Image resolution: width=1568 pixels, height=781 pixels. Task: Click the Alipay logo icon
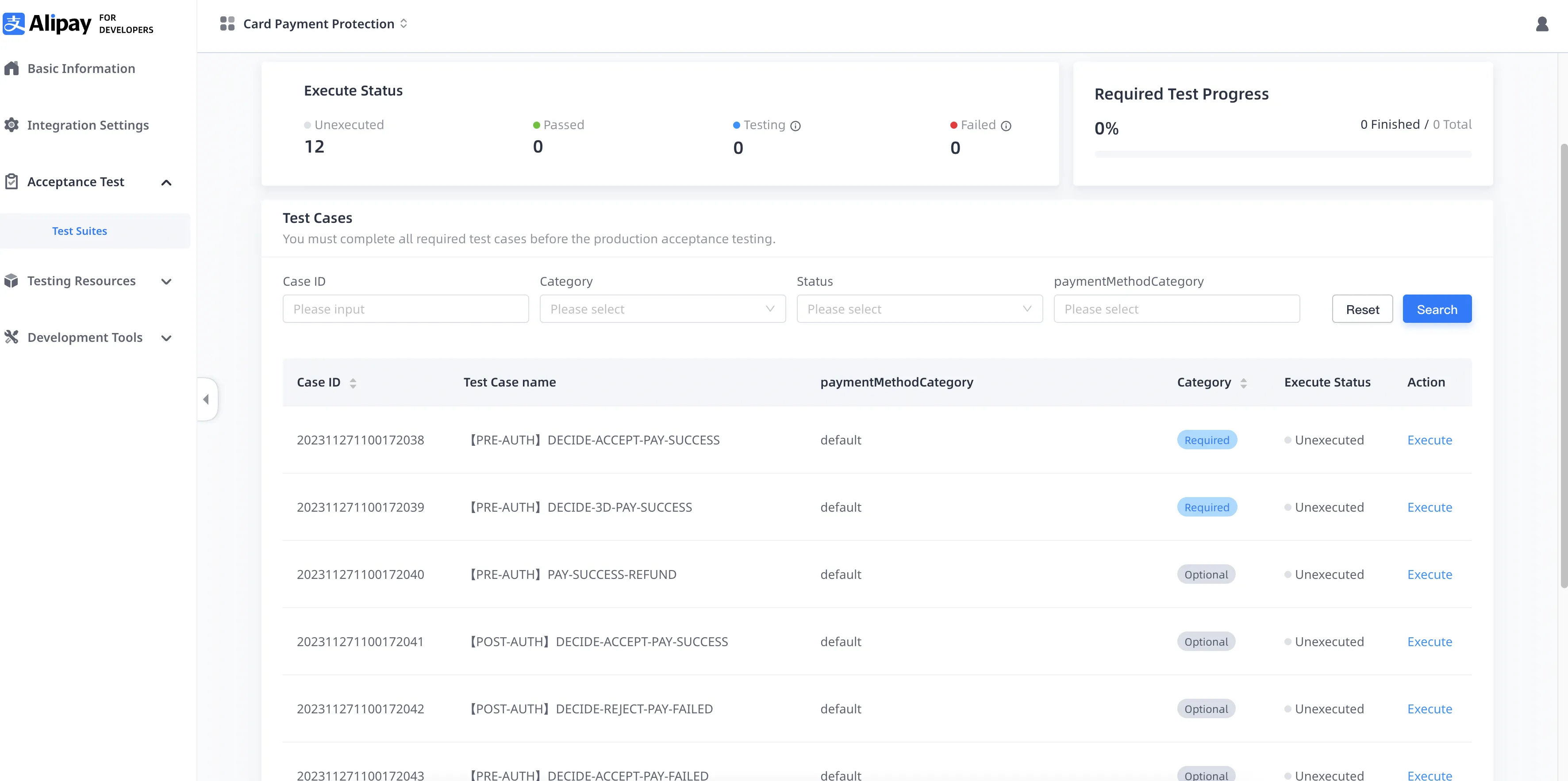(x=14, y=24)
